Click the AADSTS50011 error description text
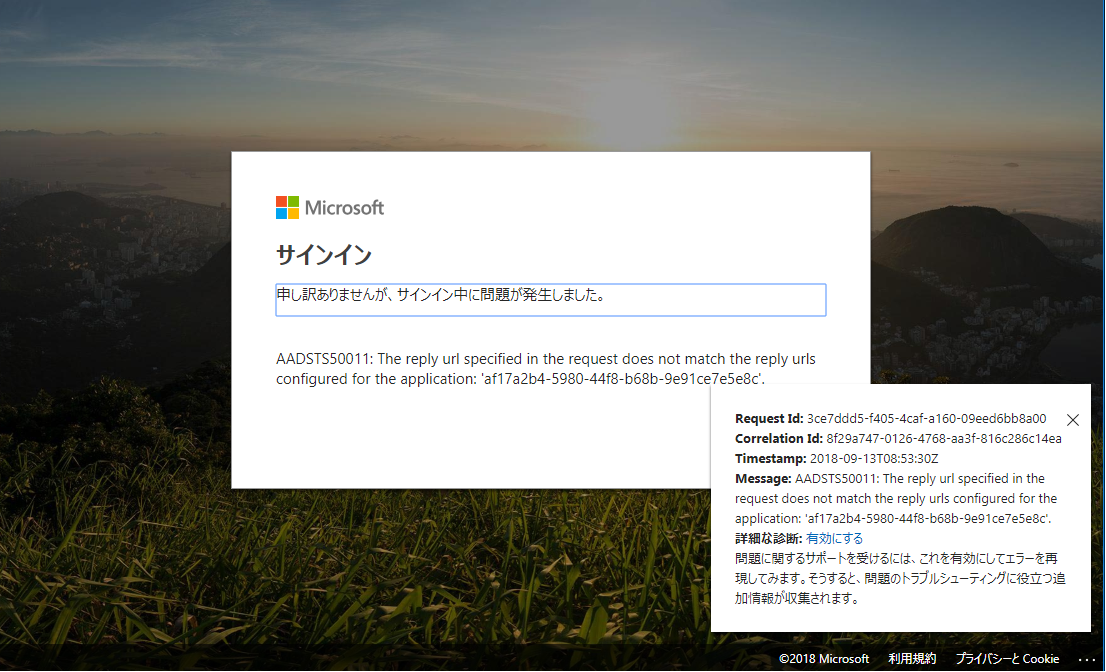This screenshot has height=672, width=1106. click(x=546, y=368)
